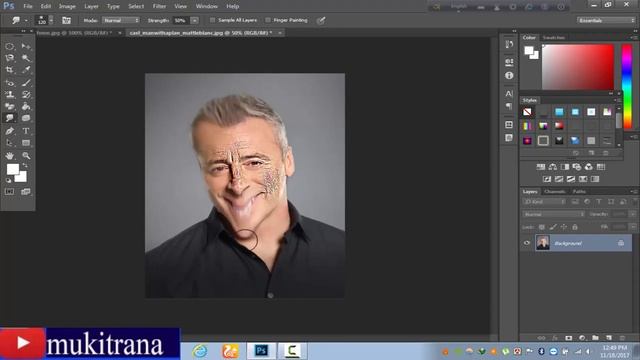The image size is (640, 360).
Task: Select the Move tool
Action: (x=26, y=47)
